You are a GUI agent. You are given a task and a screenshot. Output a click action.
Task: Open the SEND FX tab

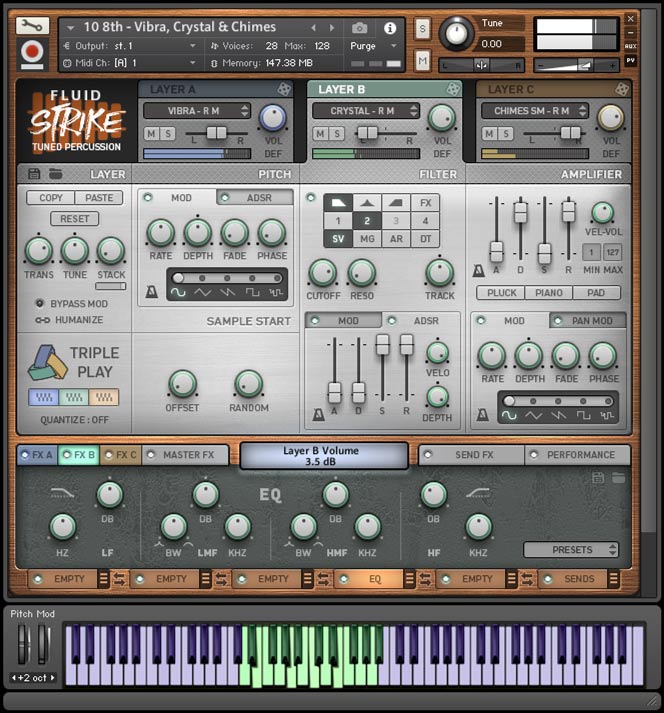[x=471, y=455]
